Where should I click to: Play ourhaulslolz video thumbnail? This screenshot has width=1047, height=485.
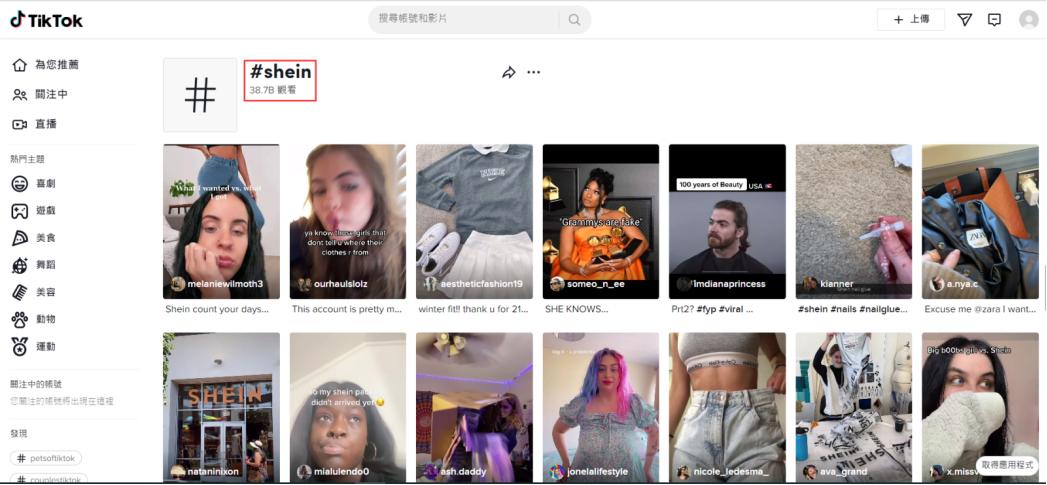[348, 221]
